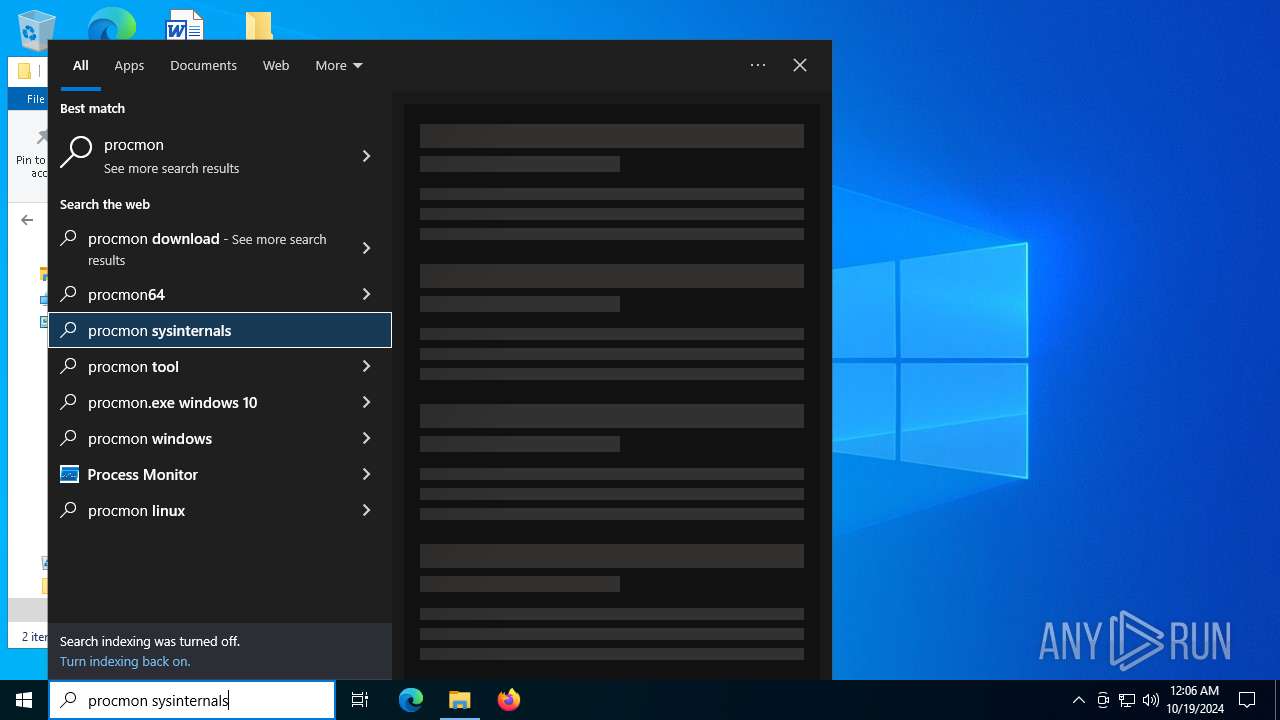Open the volume control in the tray
Viewport: 1280px width, 720px height.
[x=1150, y=700]
